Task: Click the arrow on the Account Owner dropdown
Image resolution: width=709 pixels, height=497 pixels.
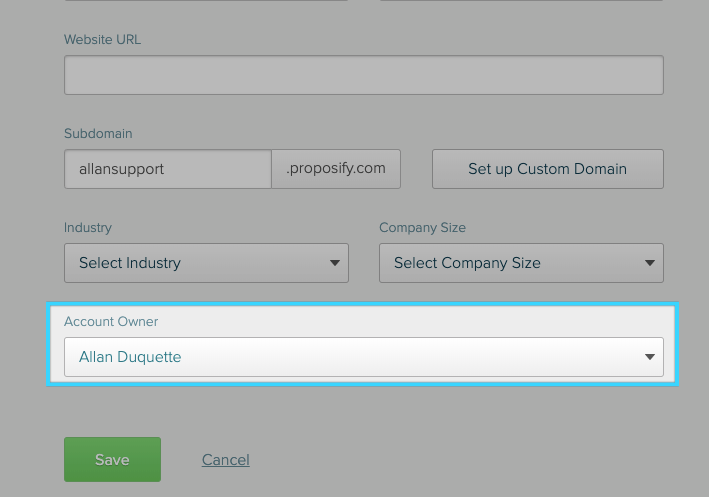Action: click(x=649, y=357)
